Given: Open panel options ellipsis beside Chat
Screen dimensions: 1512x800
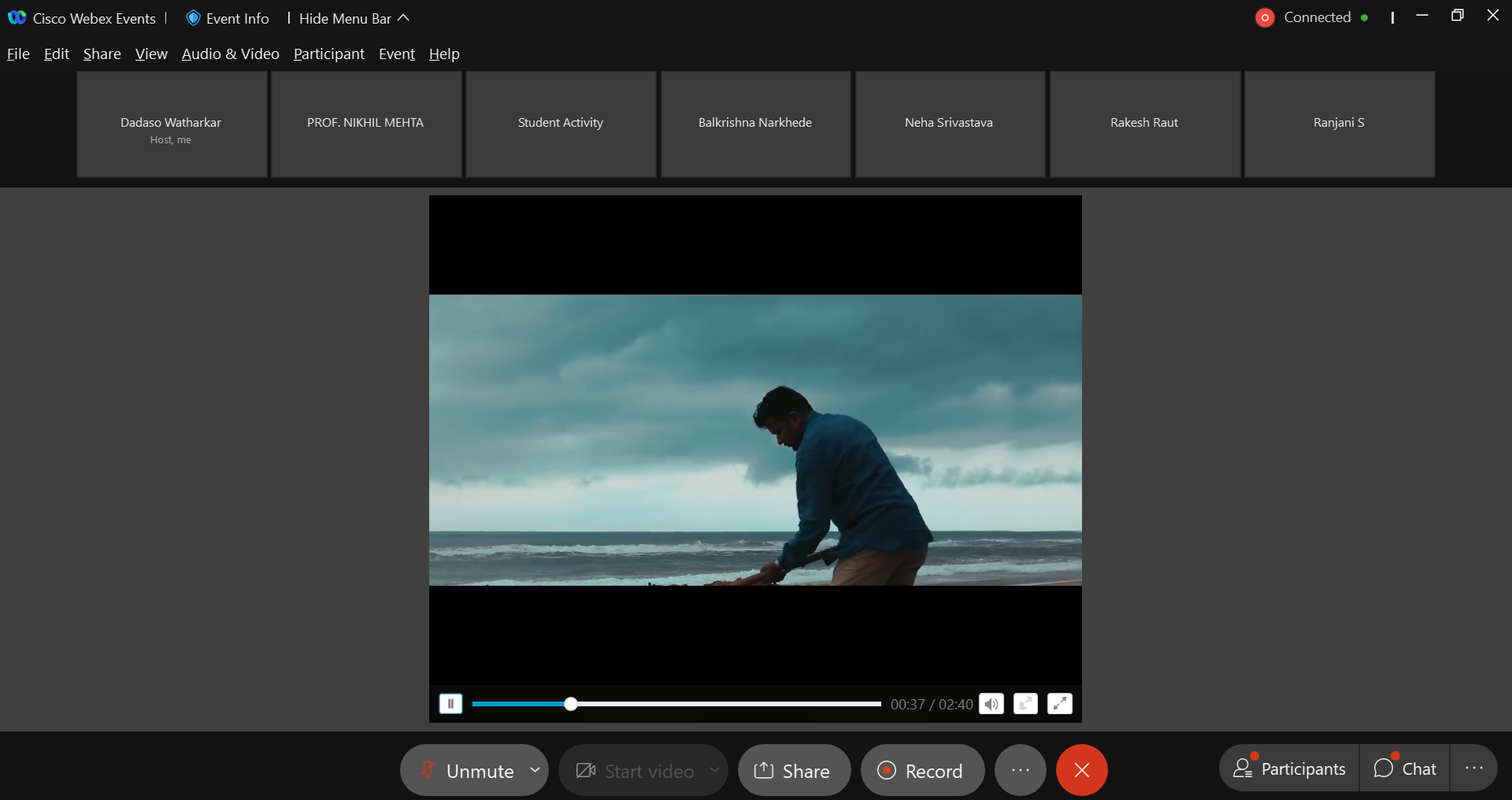Looking at the screenshot, I should (x=1474, y=769).
